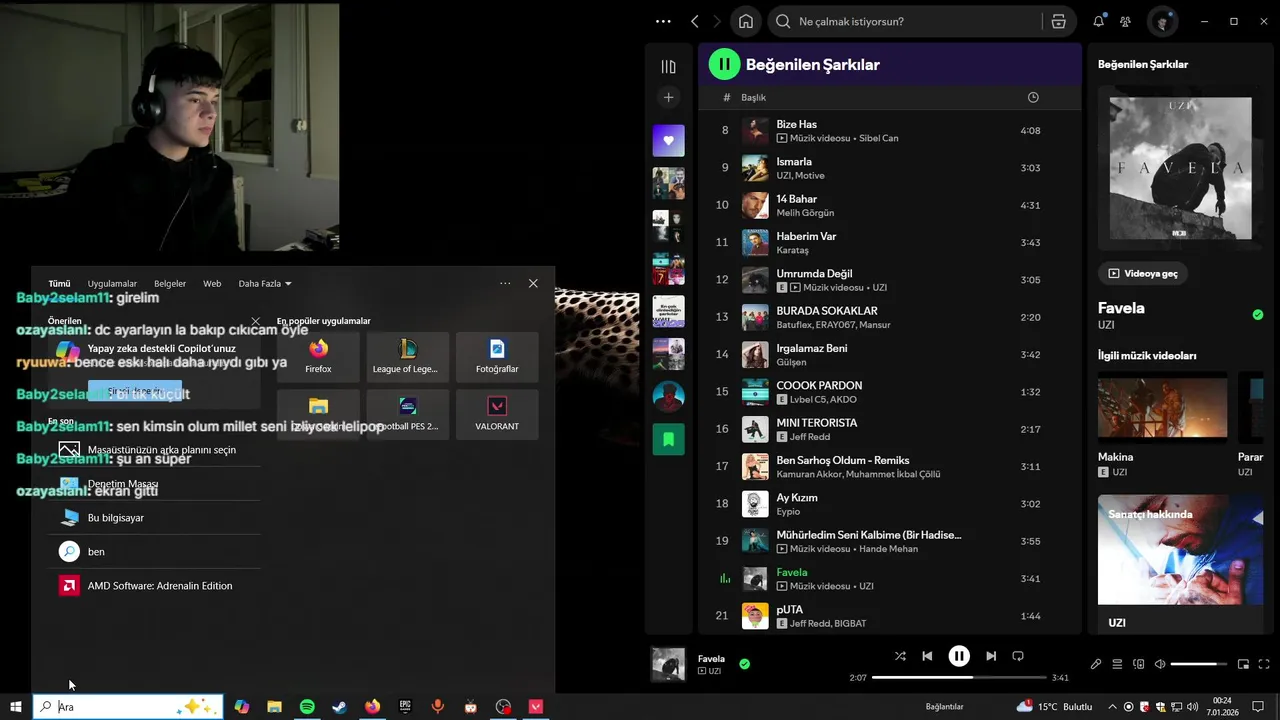Open the green bookmark Episodes sidebar item

[668, 439]
